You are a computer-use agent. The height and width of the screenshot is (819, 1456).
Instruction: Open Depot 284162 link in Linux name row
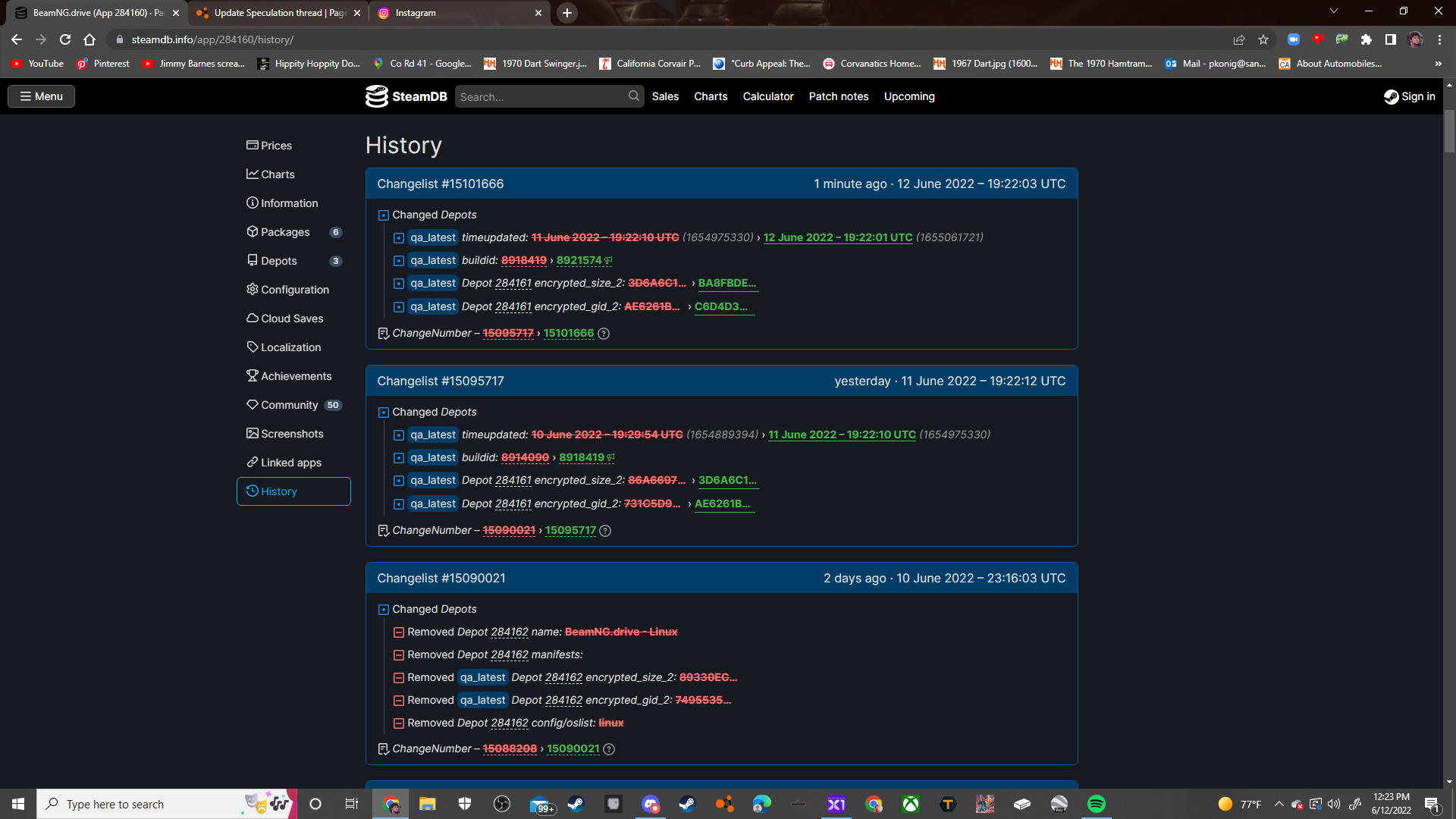(x=510, y=632)
